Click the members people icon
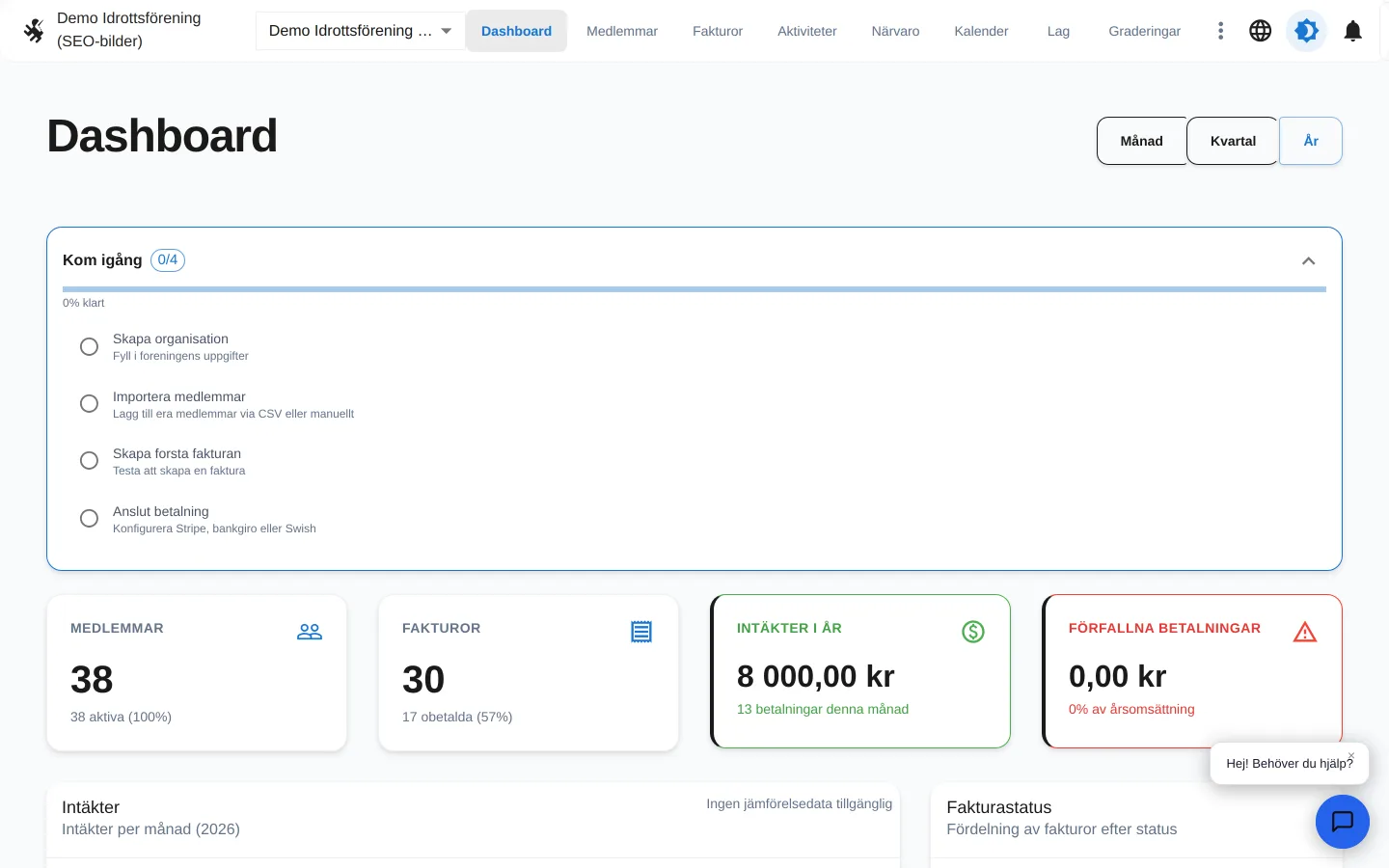 click(310, 632)
